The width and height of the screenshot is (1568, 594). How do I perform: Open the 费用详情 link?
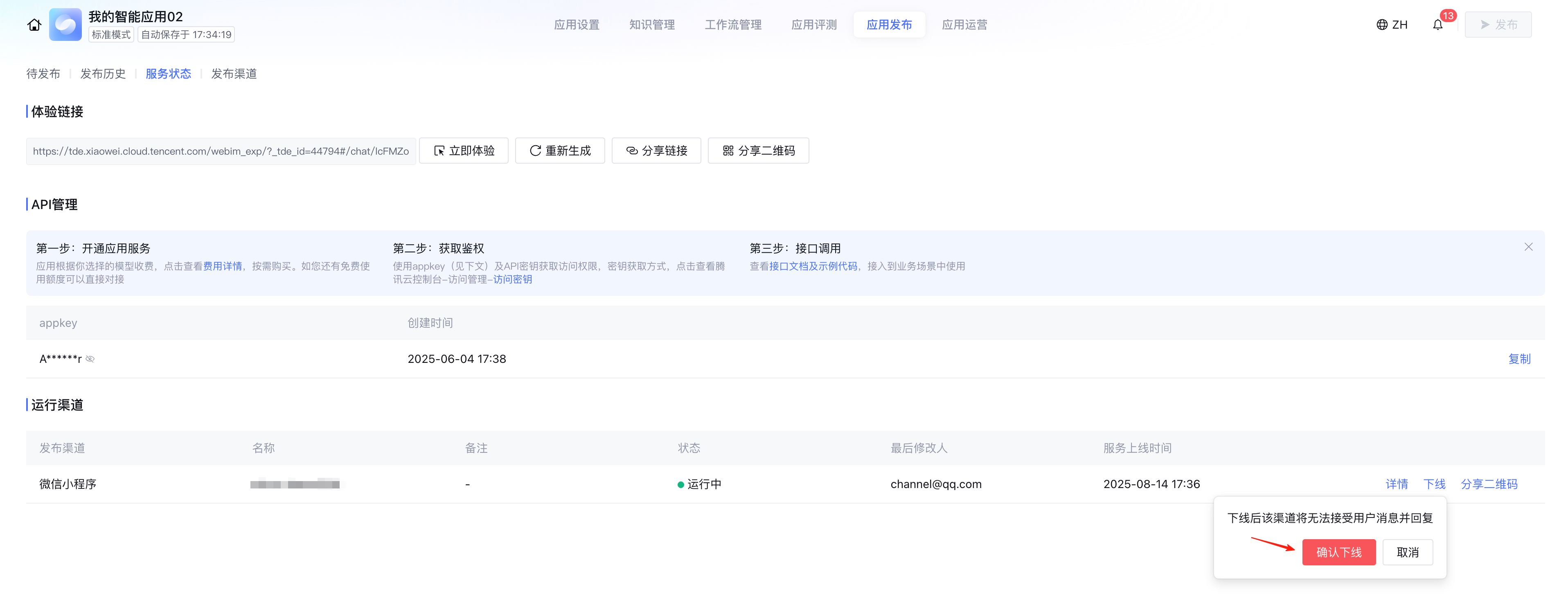tap(222, 266)
